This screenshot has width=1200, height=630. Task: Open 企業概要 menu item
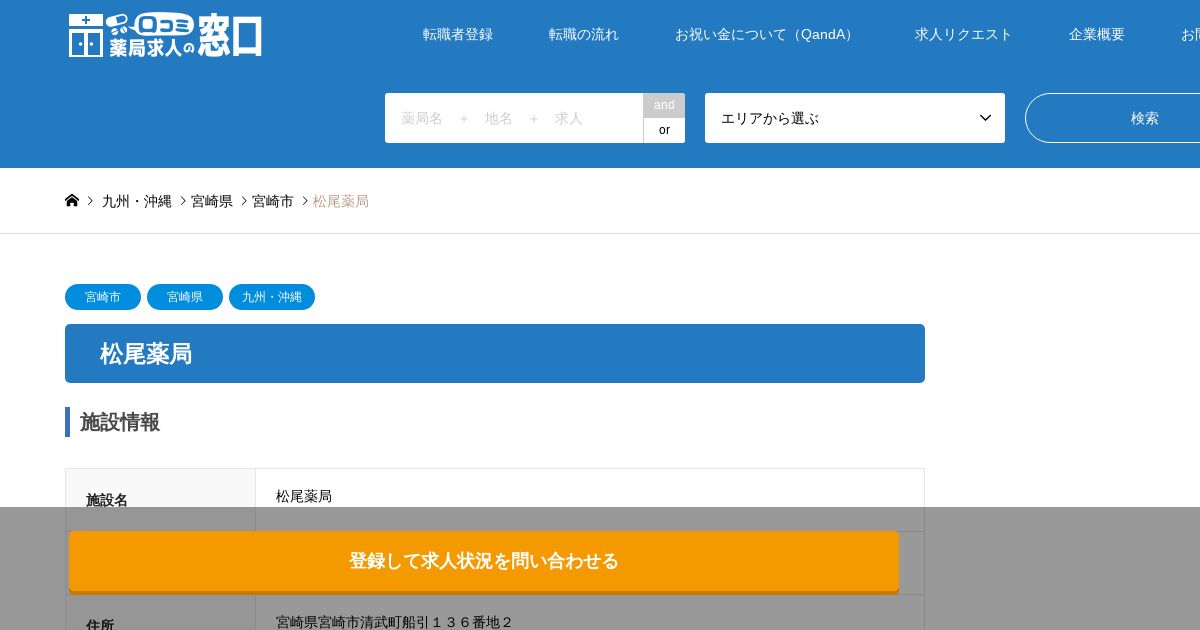[1097, 34]
